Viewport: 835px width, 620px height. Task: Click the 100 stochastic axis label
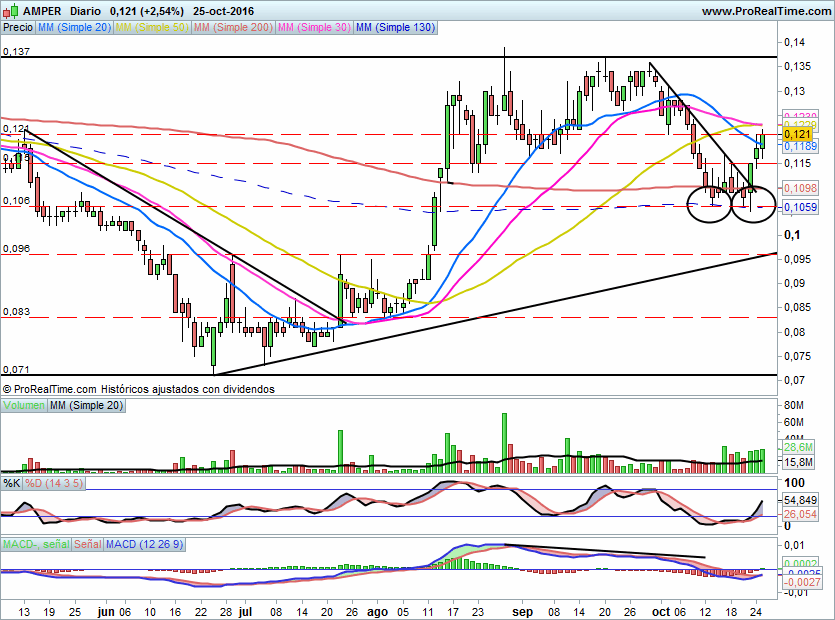(795, 483)
